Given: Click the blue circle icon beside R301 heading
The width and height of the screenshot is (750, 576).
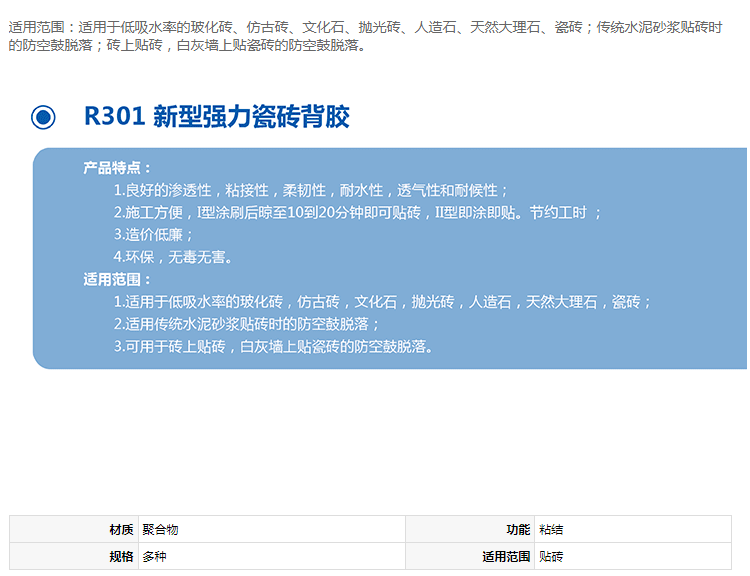Looking at the screenshot, I should (43, 117).
